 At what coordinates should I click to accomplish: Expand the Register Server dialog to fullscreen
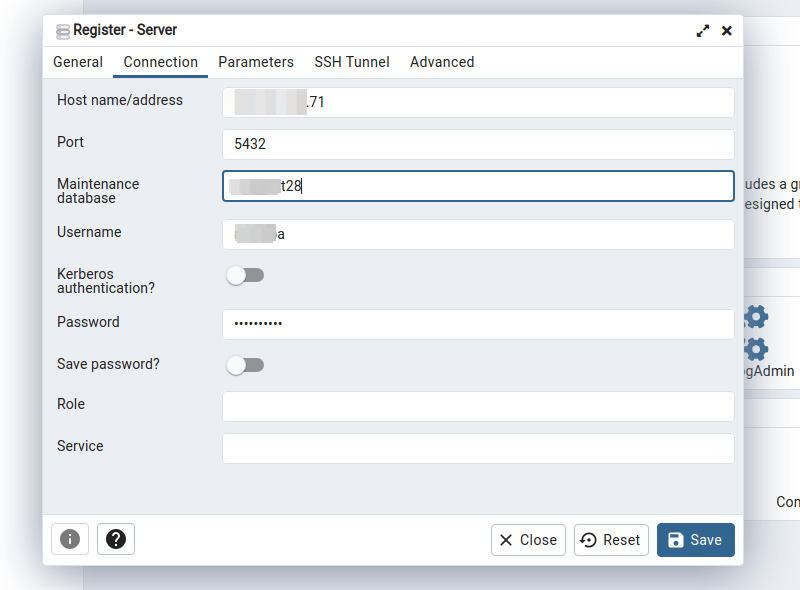click(x=703, y=30)
